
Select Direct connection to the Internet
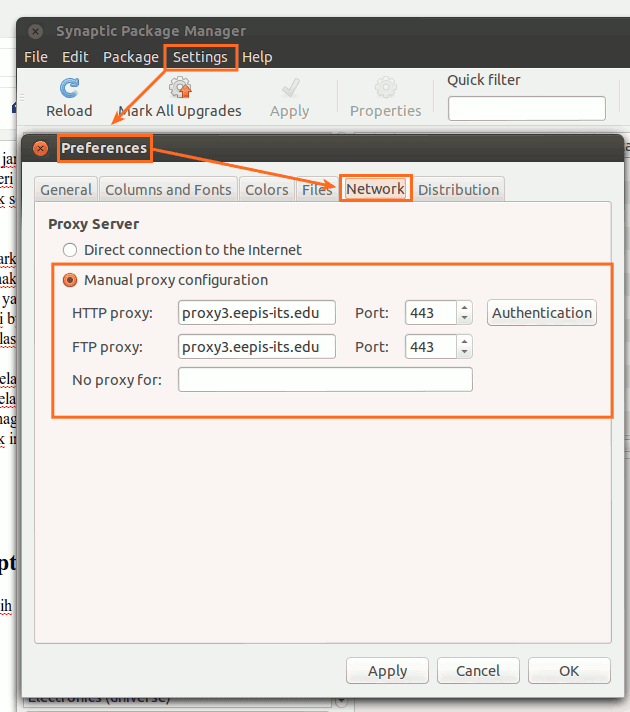pos(69,250)
